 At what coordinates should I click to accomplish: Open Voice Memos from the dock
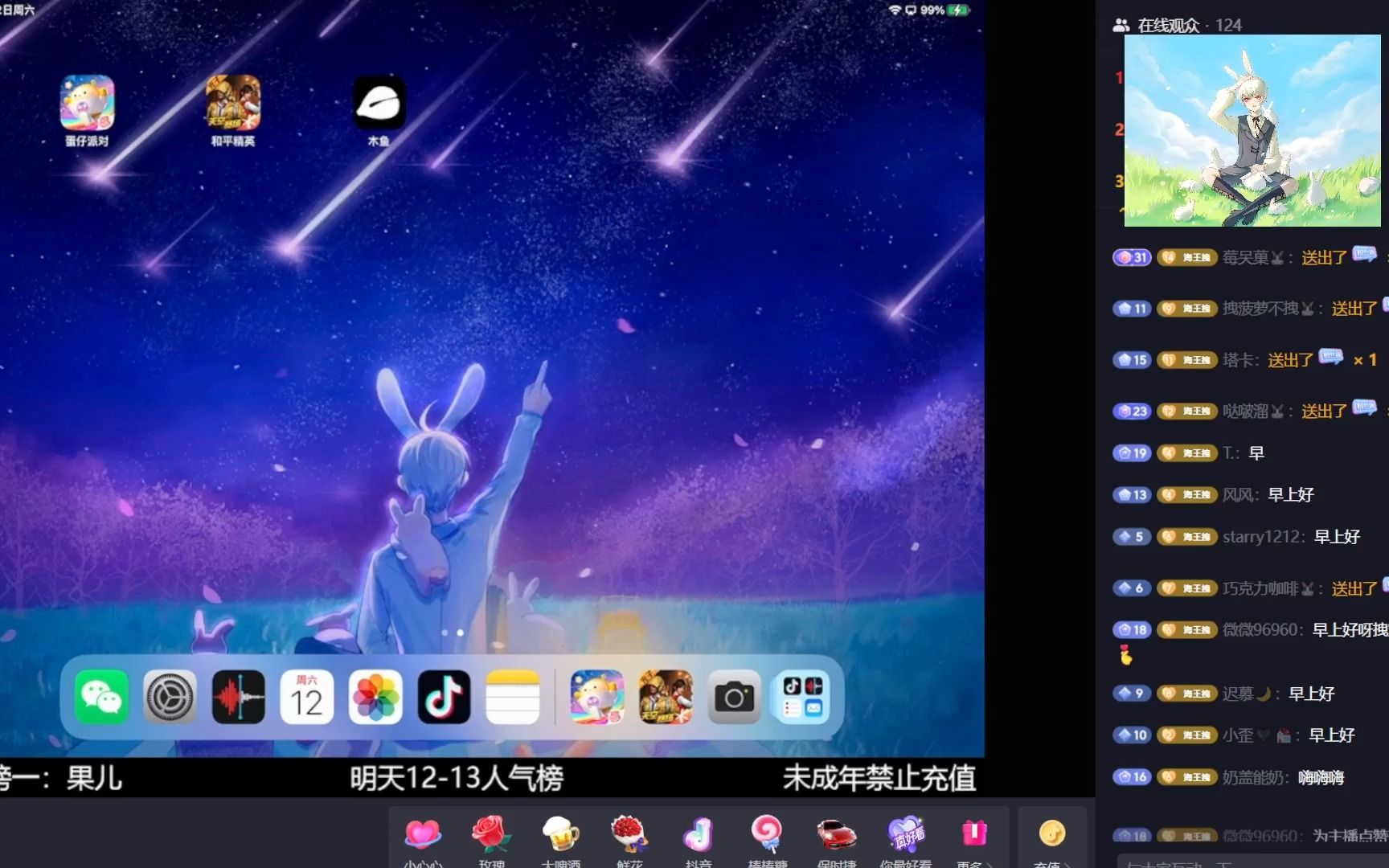point(239,697)
